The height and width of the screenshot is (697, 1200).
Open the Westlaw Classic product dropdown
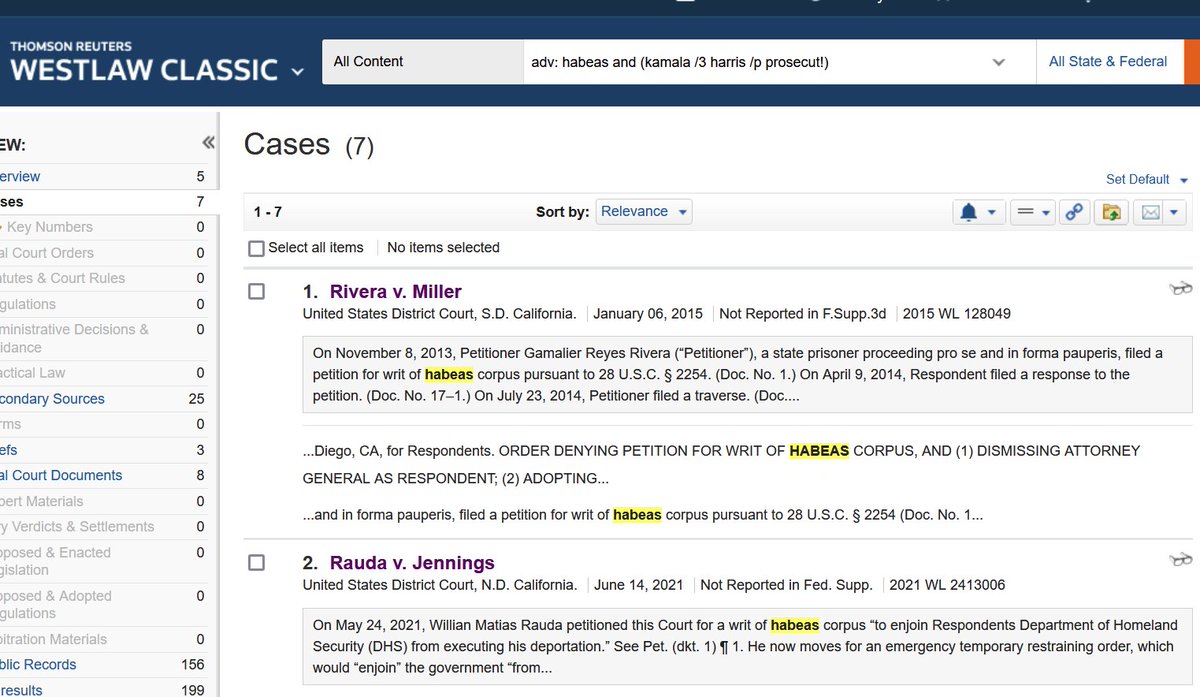click(x=297, y=71)
